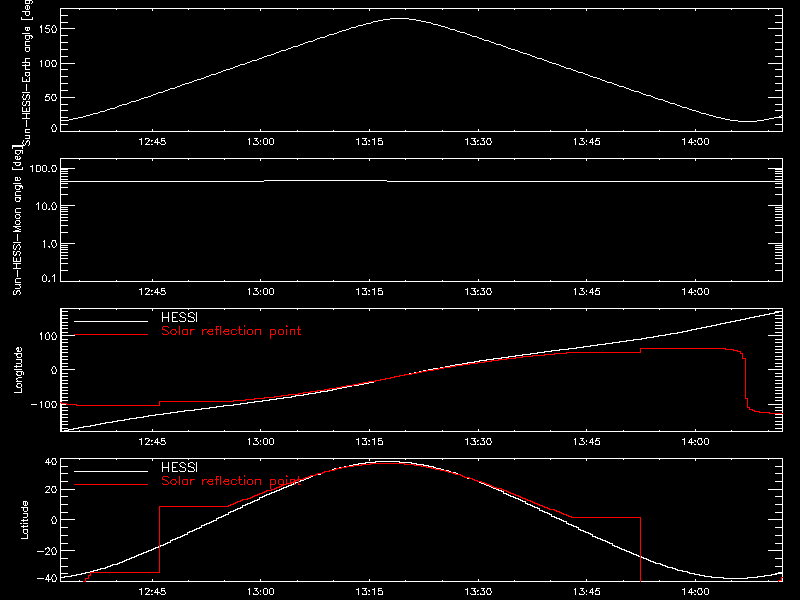Click the Sun-HESSI-Moon angle axis label
800x600 pixels.
pos(17,220)
